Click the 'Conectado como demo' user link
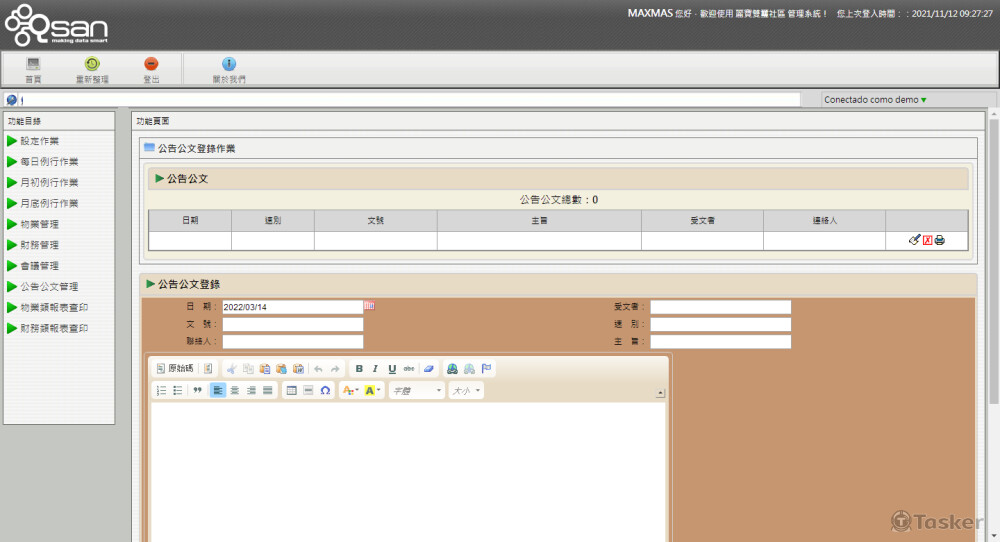 tap(874, 100)
